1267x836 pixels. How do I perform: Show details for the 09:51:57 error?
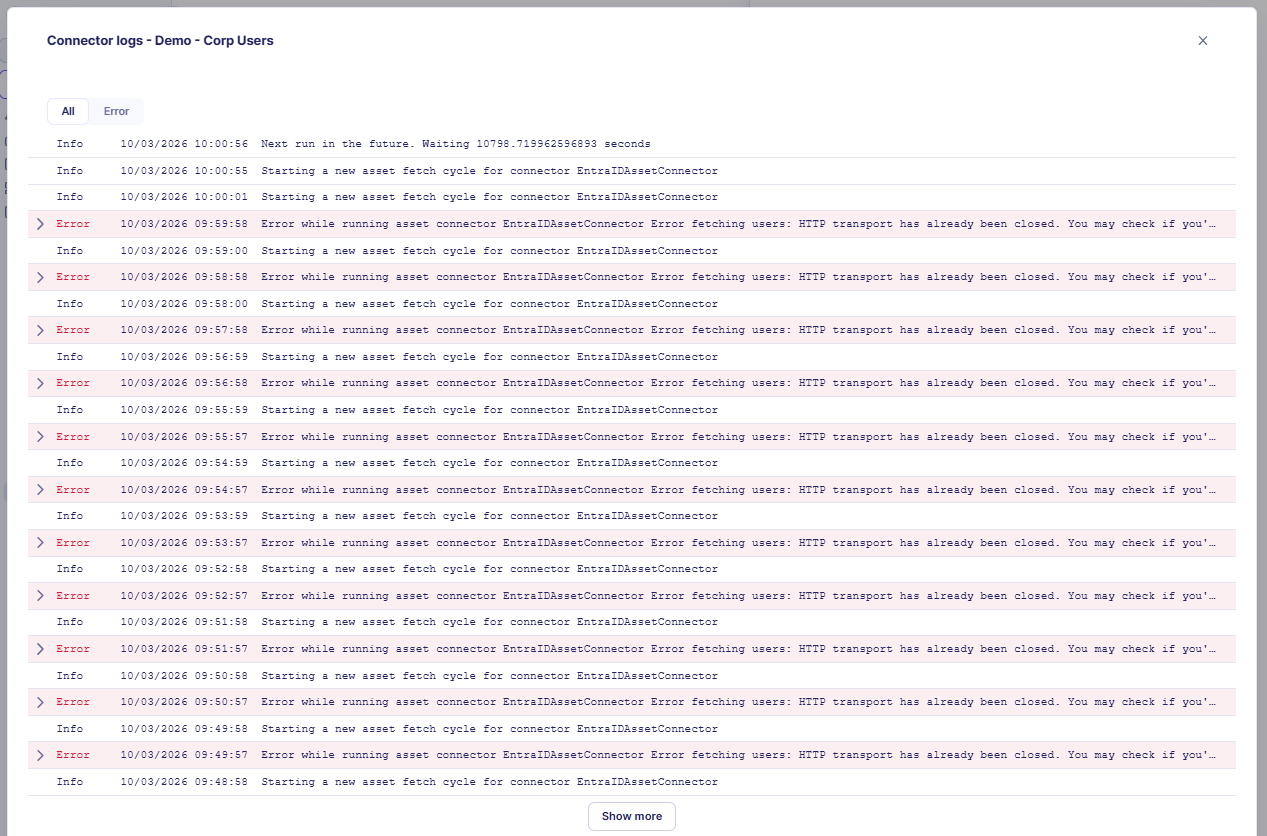coord(40,649)
